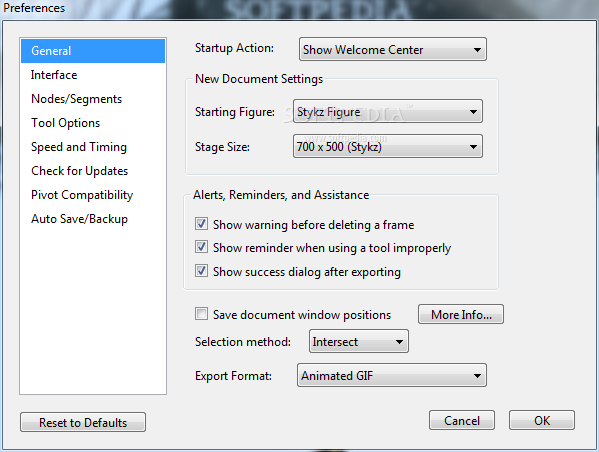
Task: Toggle reminder when using tool improperly
Action: (x=201, y=247)
